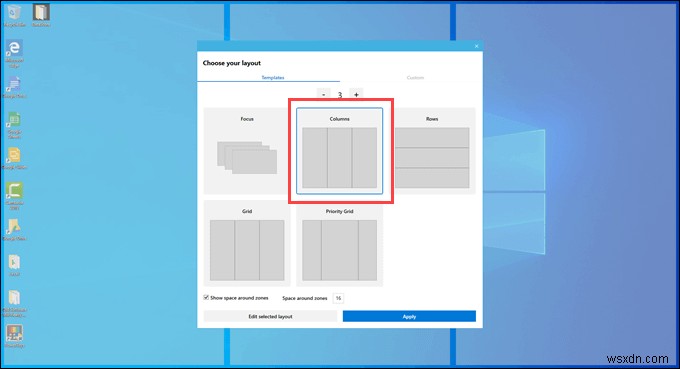Viewport: 680px width, 369px height.
Task: Switch to the Custom tab
Action: click(415, 77)
